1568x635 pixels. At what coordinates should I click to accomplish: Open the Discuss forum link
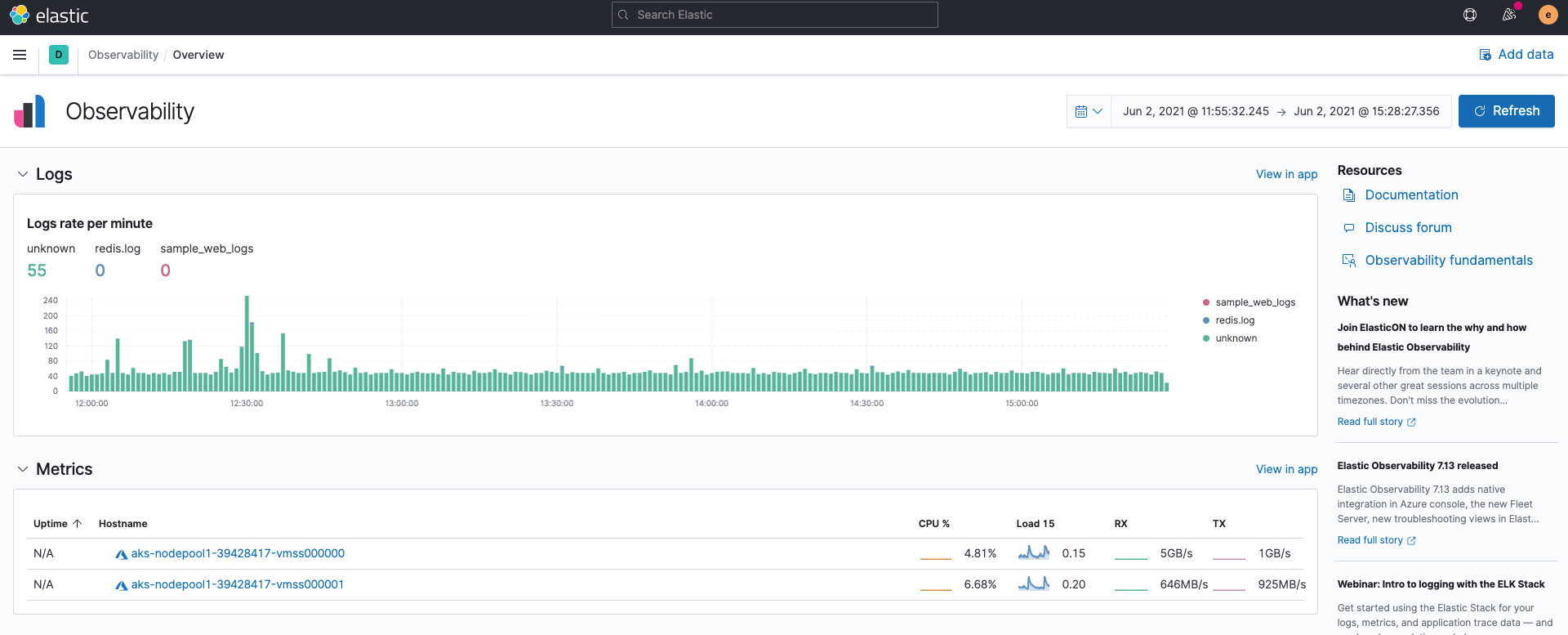point(1408,228)
